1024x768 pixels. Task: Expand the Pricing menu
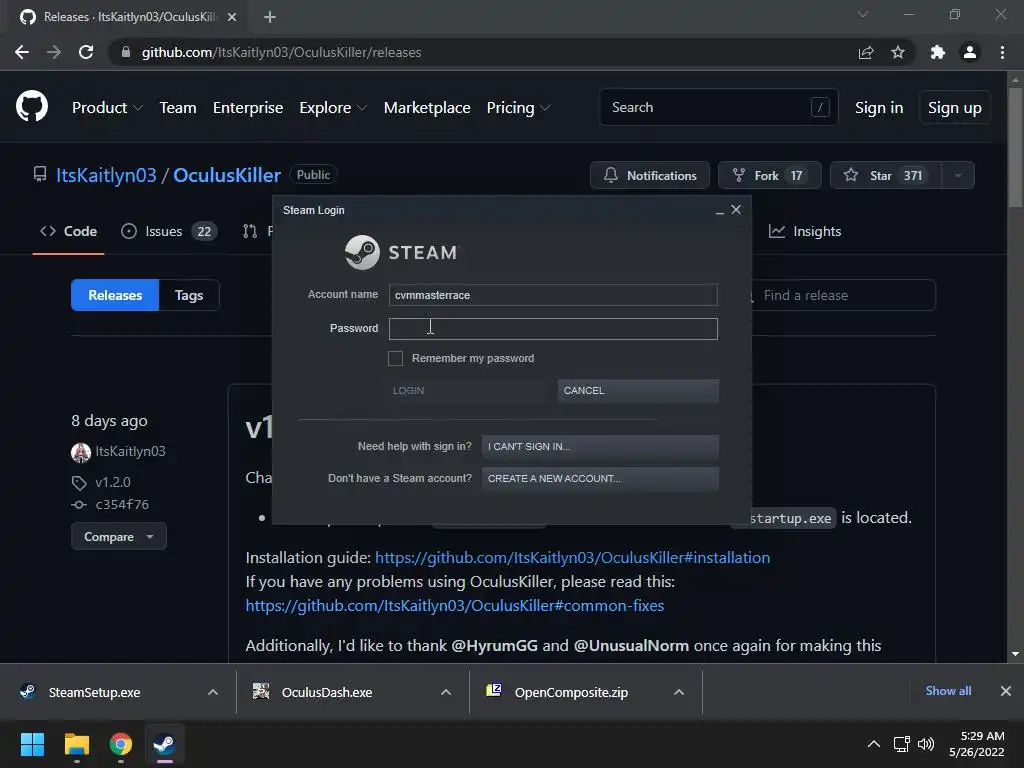point(519,108)
